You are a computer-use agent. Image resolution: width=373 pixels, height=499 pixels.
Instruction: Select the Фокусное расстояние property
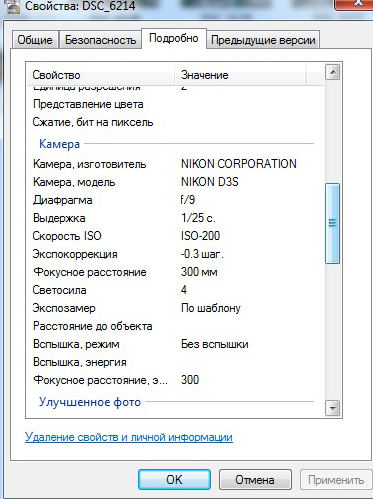(90, 272)
